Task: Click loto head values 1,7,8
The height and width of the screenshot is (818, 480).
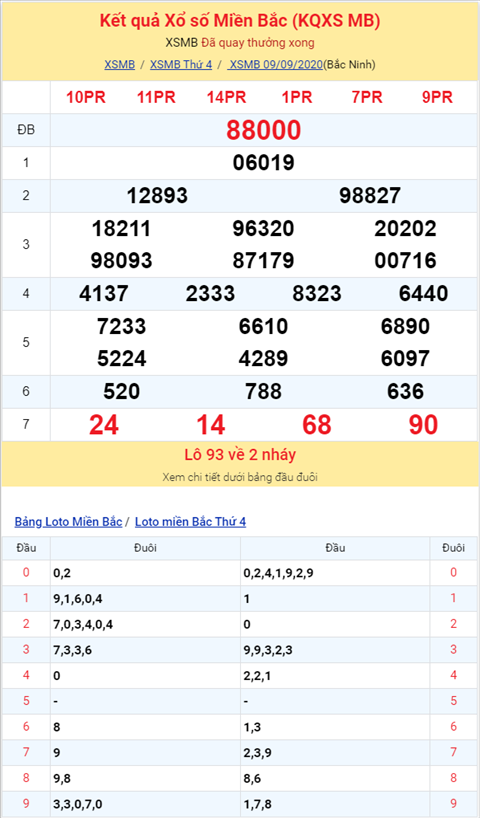Action: [258, 804]
